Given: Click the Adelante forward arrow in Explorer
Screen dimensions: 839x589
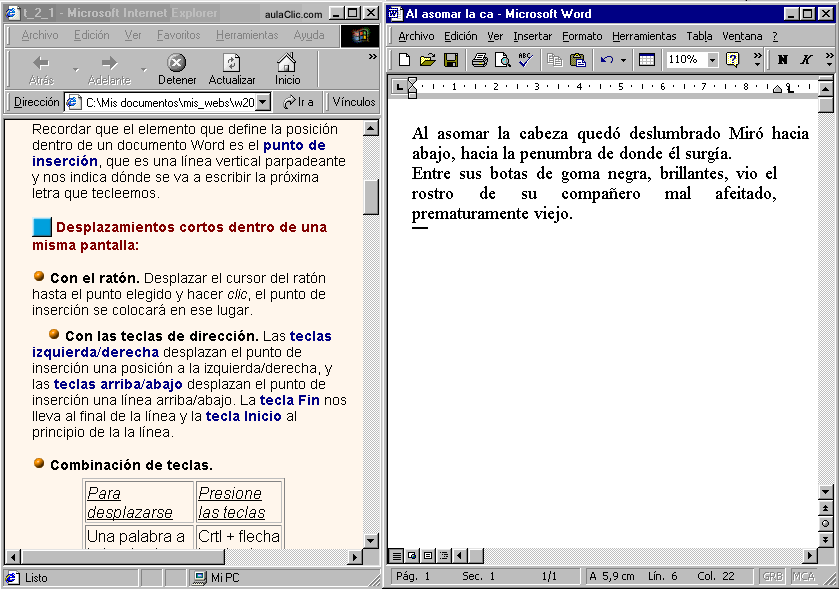Looking at the screenshot, I should pyautogui.click(x=109, y=70).
